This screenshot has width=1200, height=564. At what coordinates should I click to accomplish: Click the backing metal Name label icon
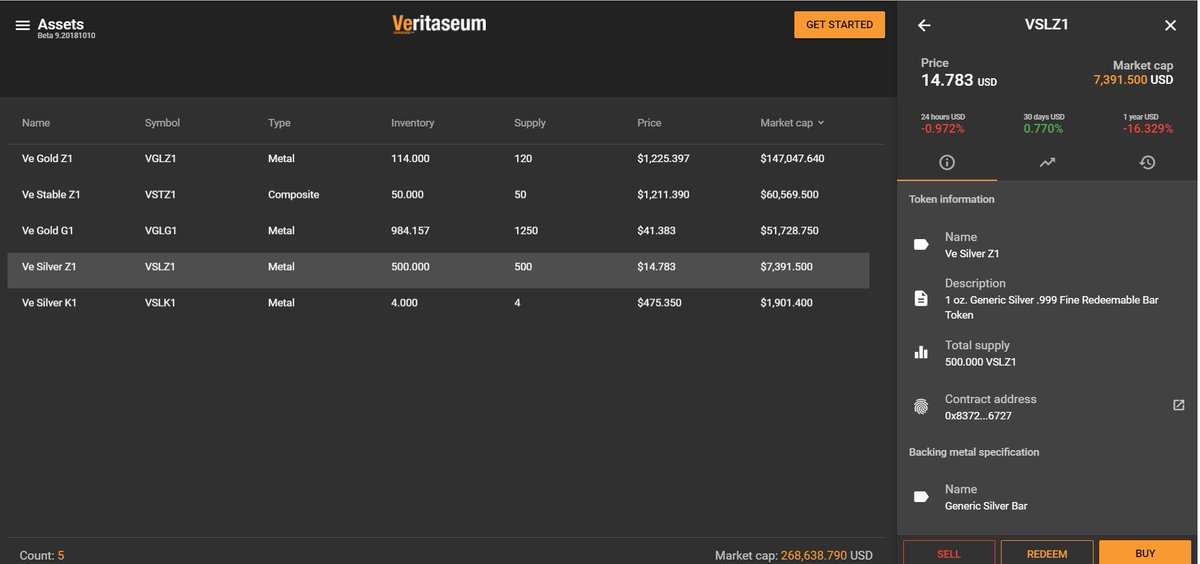click(921, 496)
